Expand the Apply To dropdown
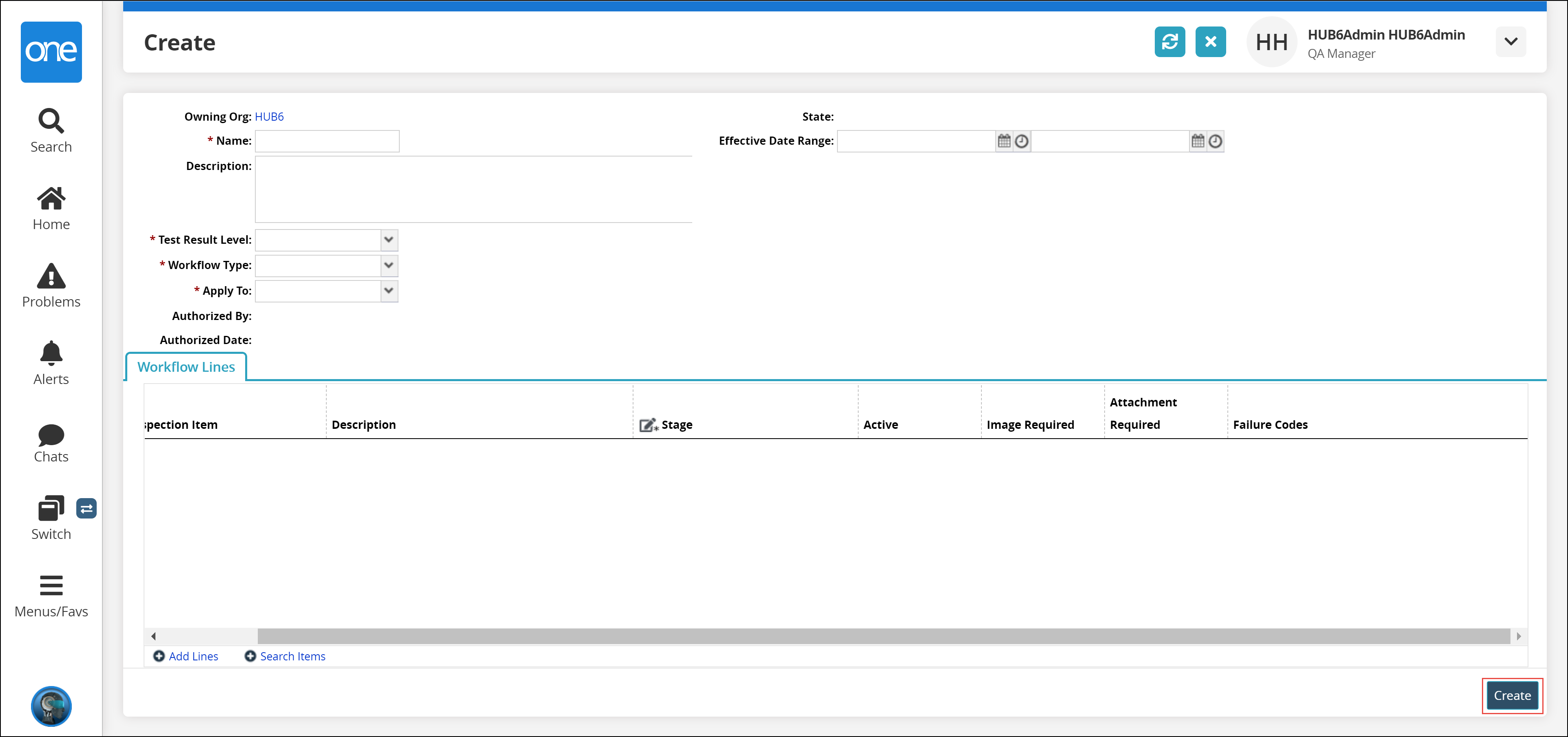This screenshot has height=737, width=1568. 388,291
